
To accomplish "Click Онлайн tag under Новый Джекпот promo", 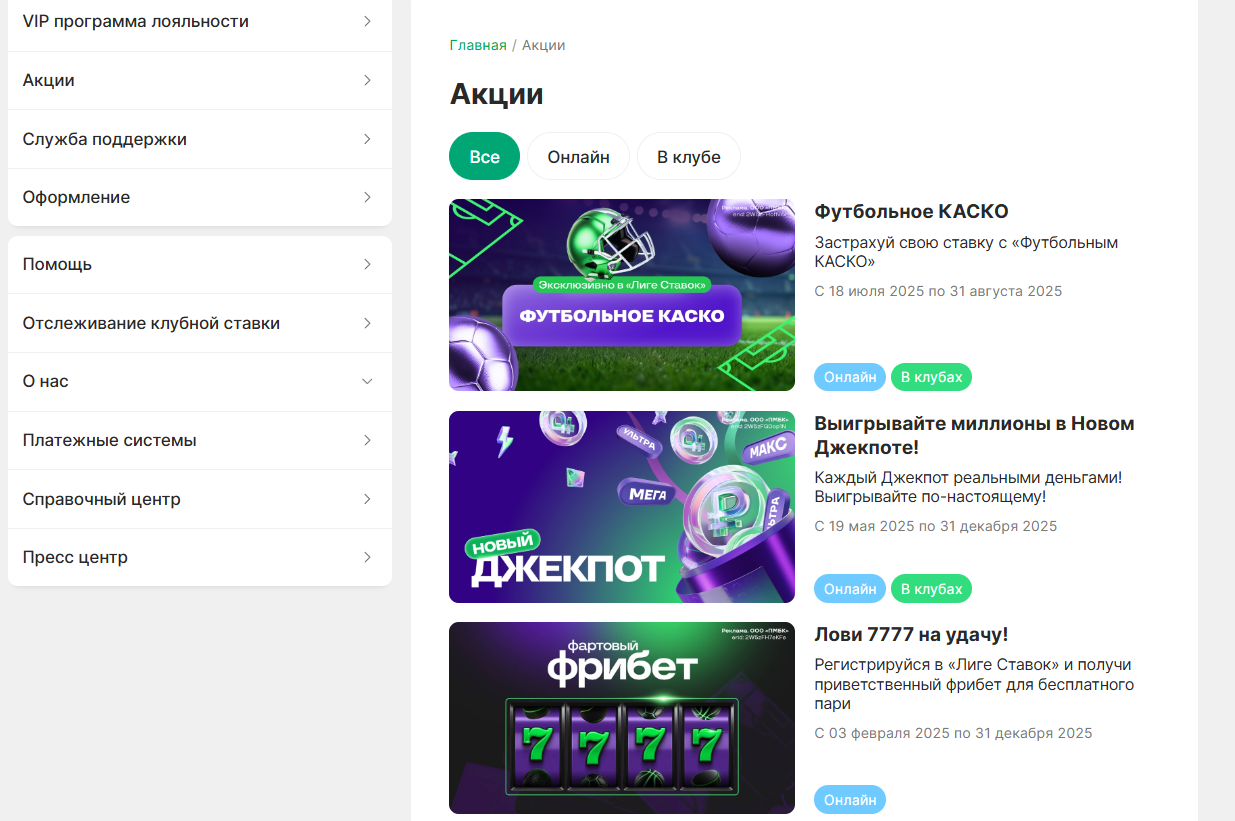I will click(850, 589).
